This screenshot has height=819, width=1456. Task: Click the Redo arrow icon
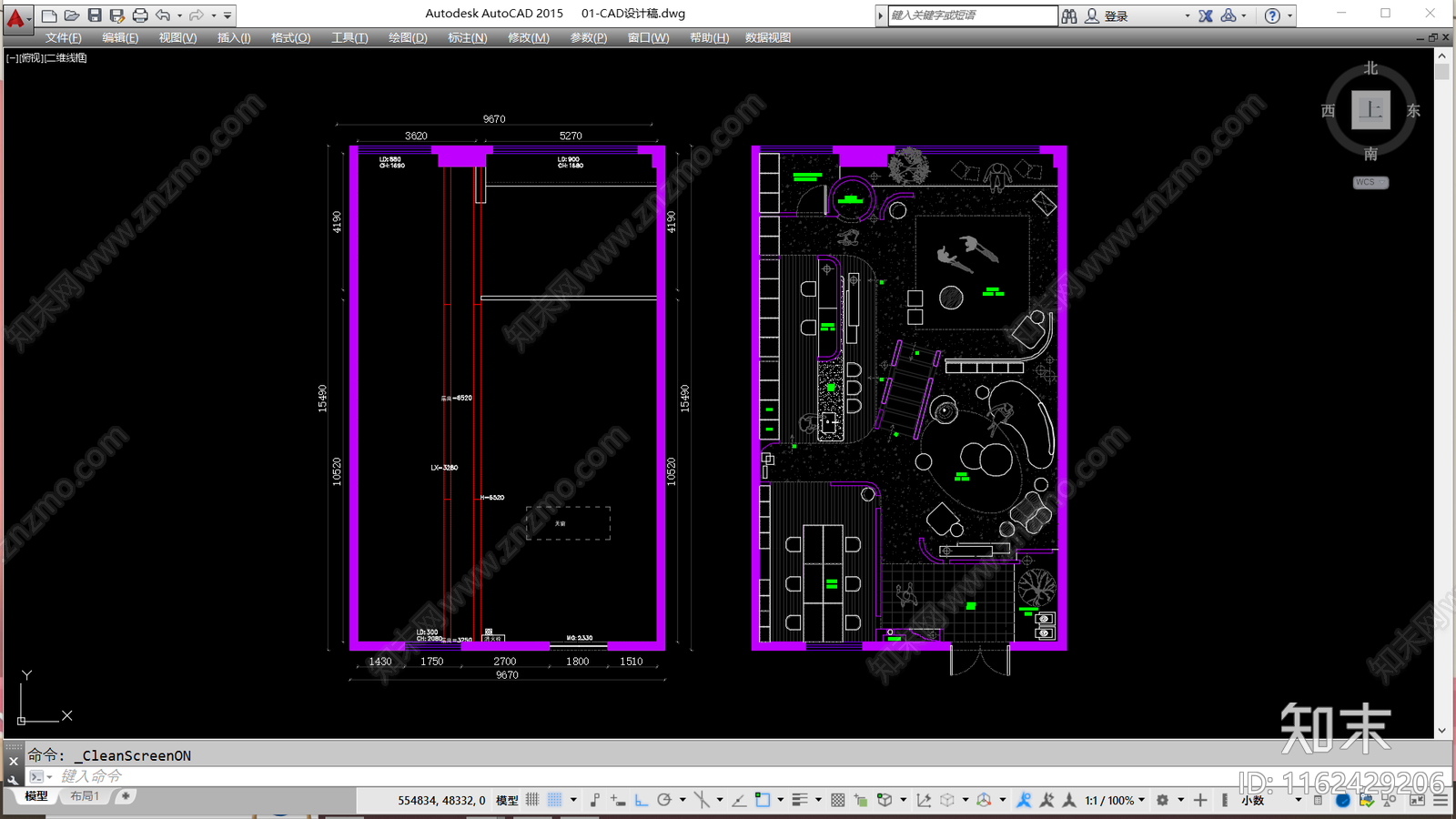tap(197, 15)
